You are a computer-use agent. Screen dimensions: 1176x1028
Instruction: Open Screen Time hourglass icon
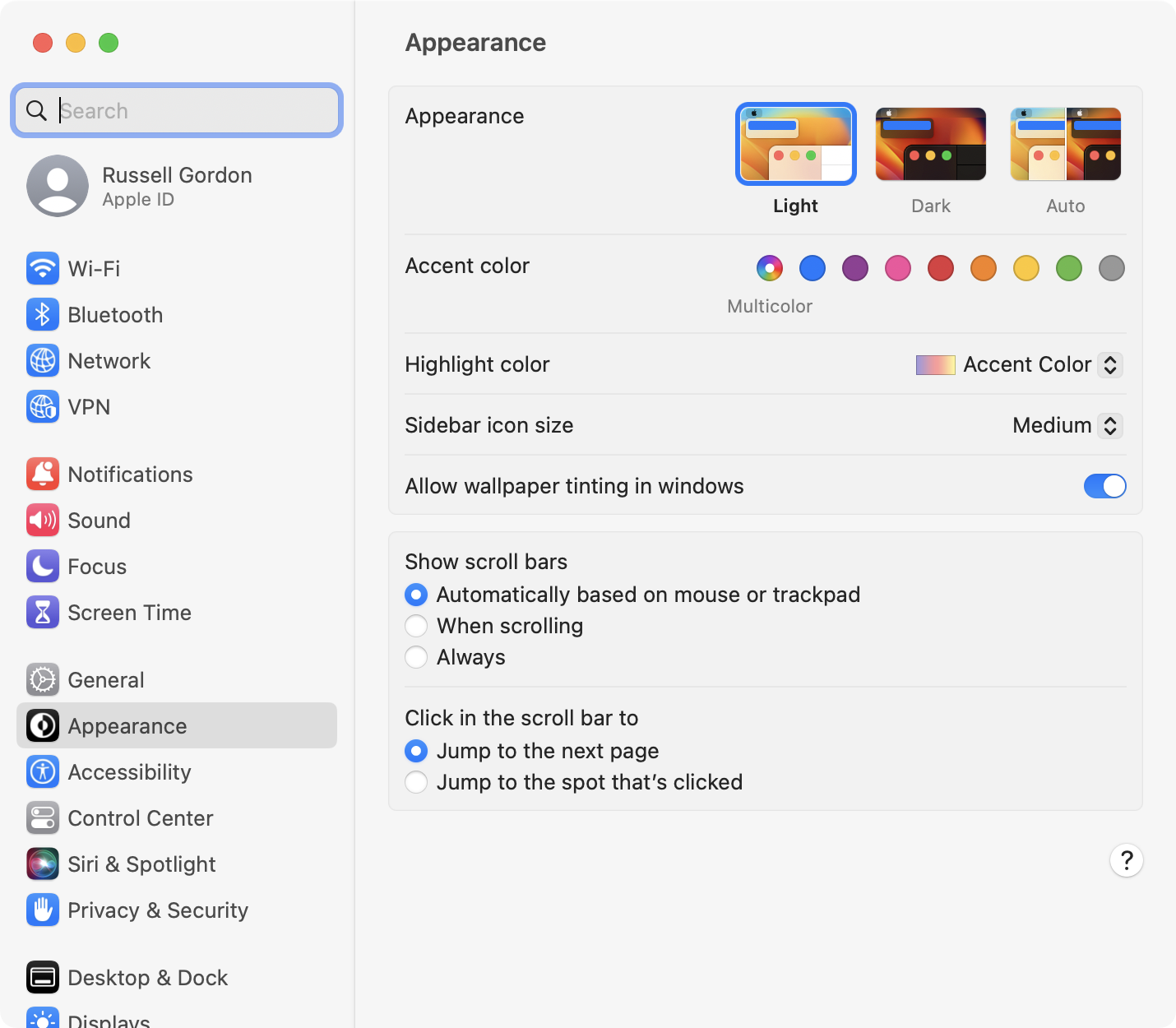coord(43,613)
